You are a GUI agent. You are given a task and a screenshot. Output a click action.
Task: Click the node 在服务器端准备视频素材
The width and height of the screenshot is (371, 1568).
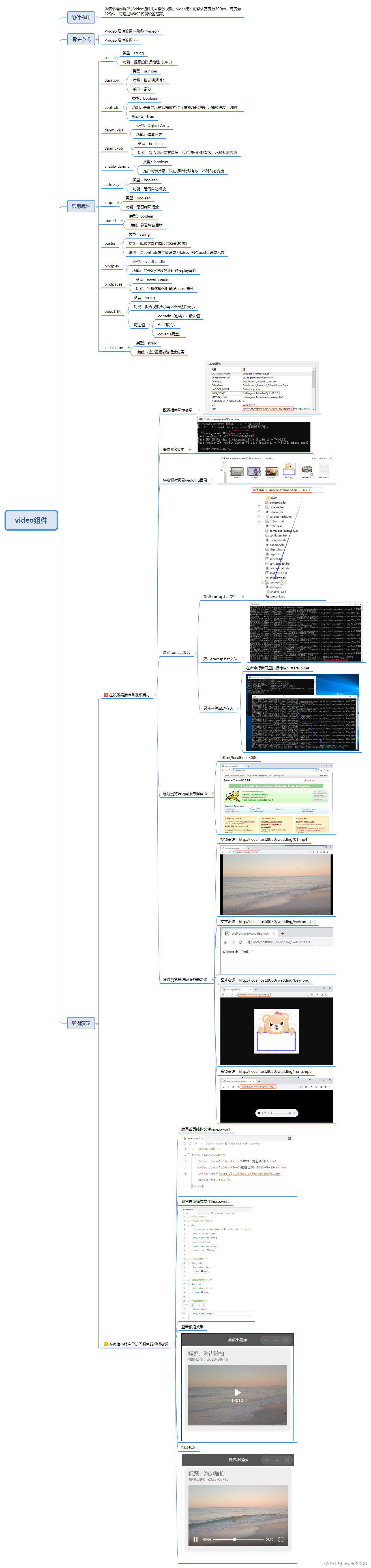tap(126, 695)
